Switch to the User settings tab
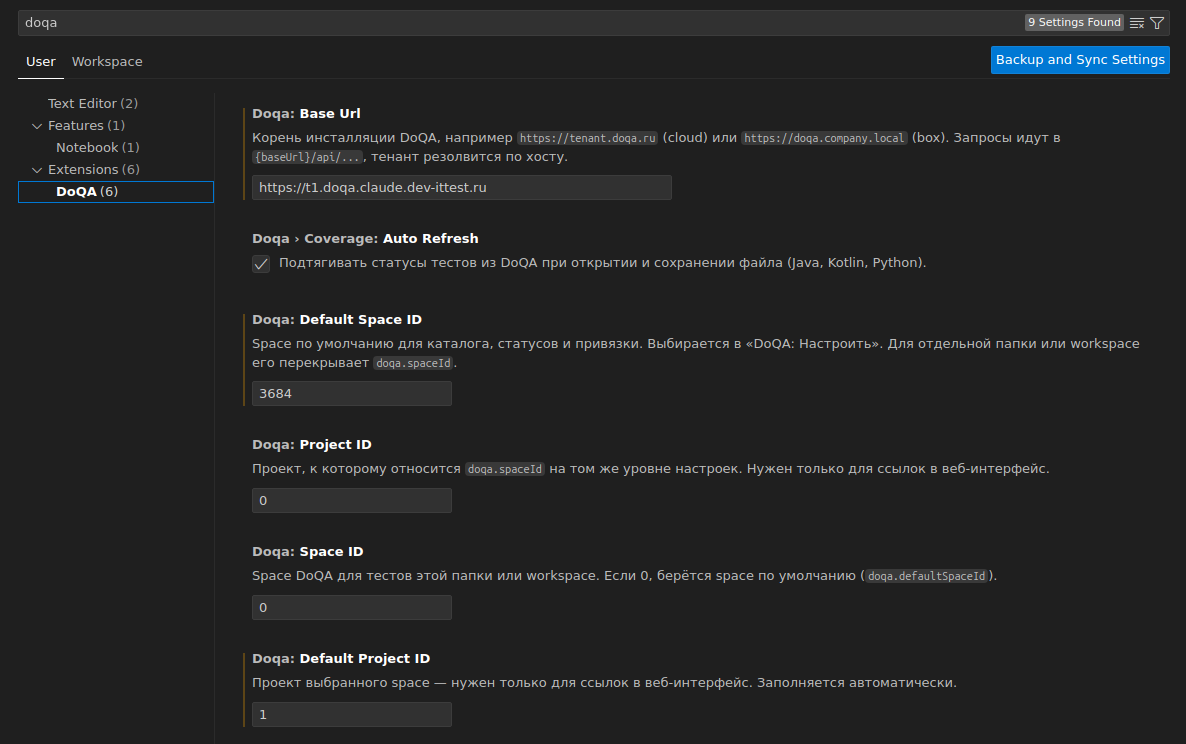The width and height of the screenshot is (1186, 744). pos(41,62)
